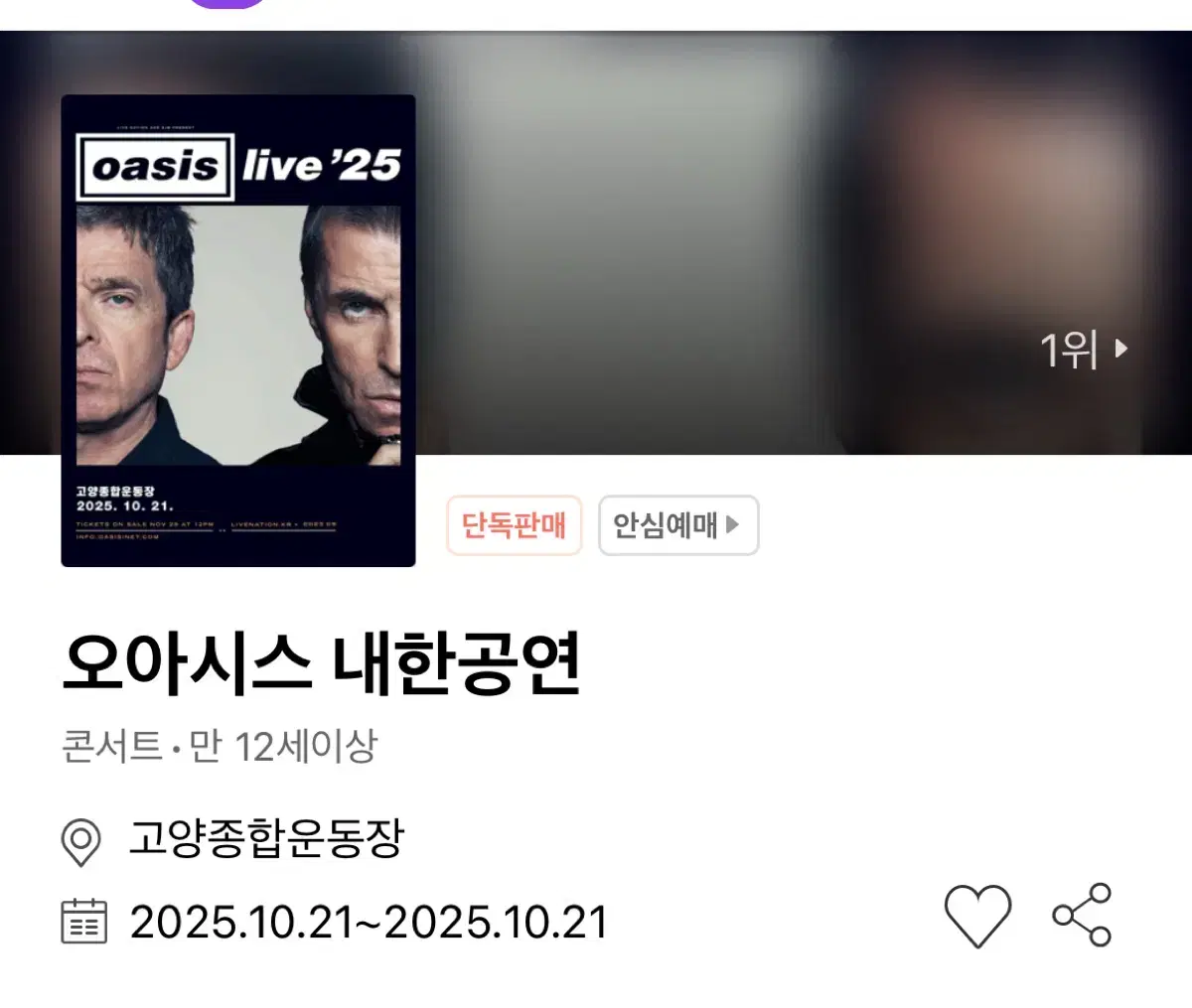Tap the purple button at the top edge
1192x1008 pixels.
(227, 3)
